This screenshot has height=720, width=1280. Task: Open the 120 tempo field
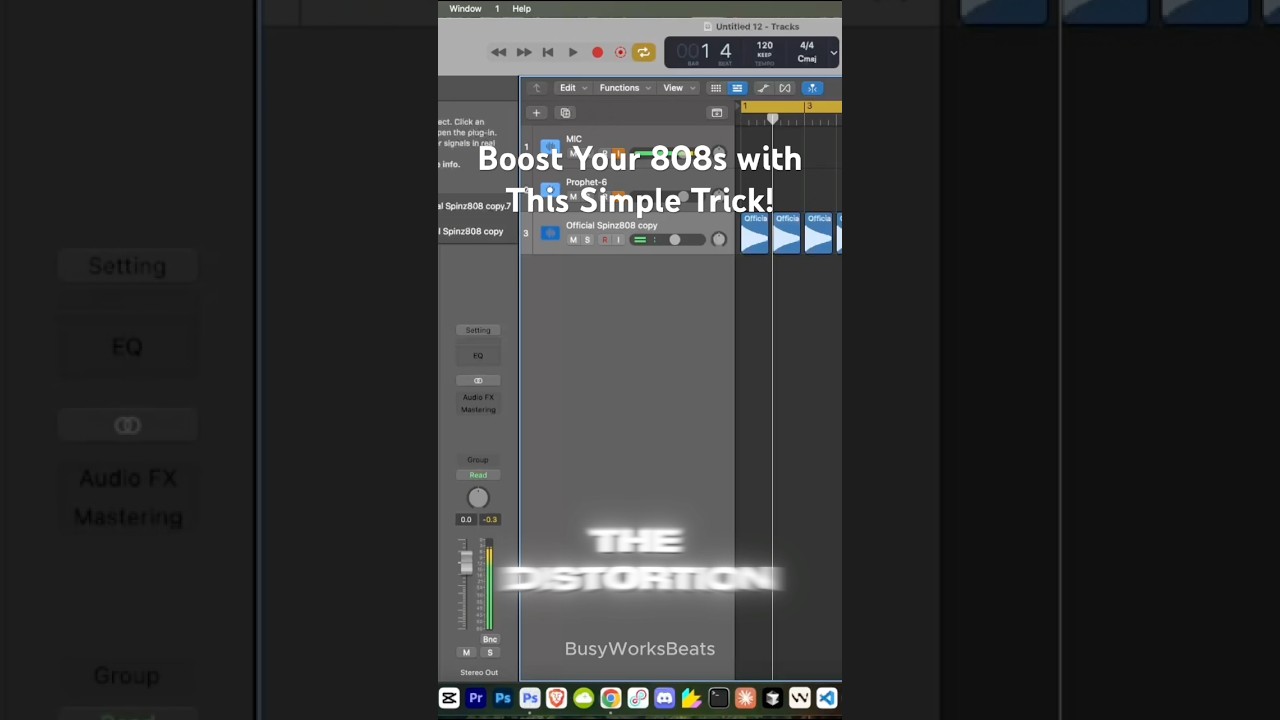pyautogui.click(x=764, y=46)
